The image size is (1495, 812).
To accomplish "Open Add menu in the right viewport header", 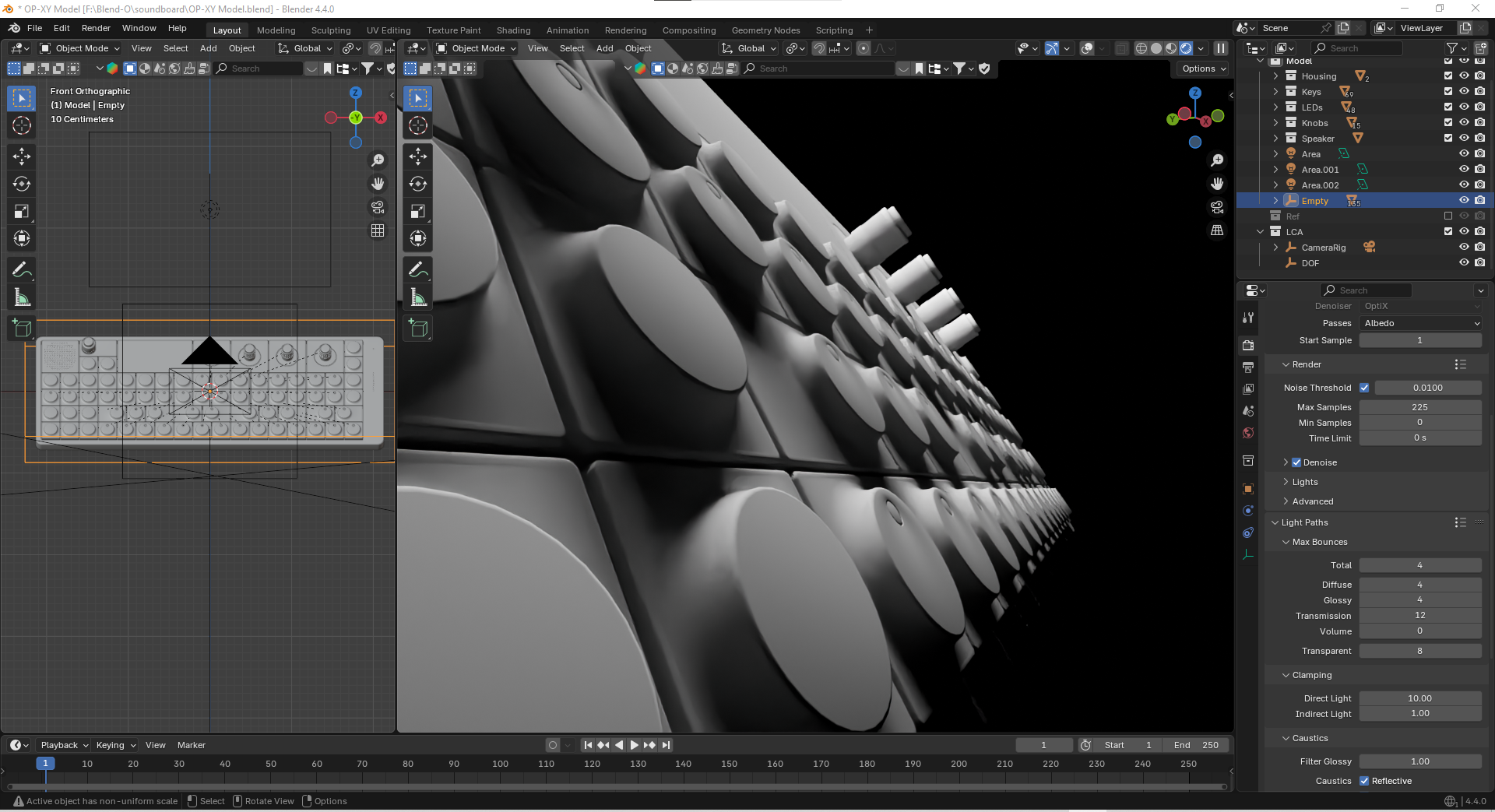I will click(605, 48).
